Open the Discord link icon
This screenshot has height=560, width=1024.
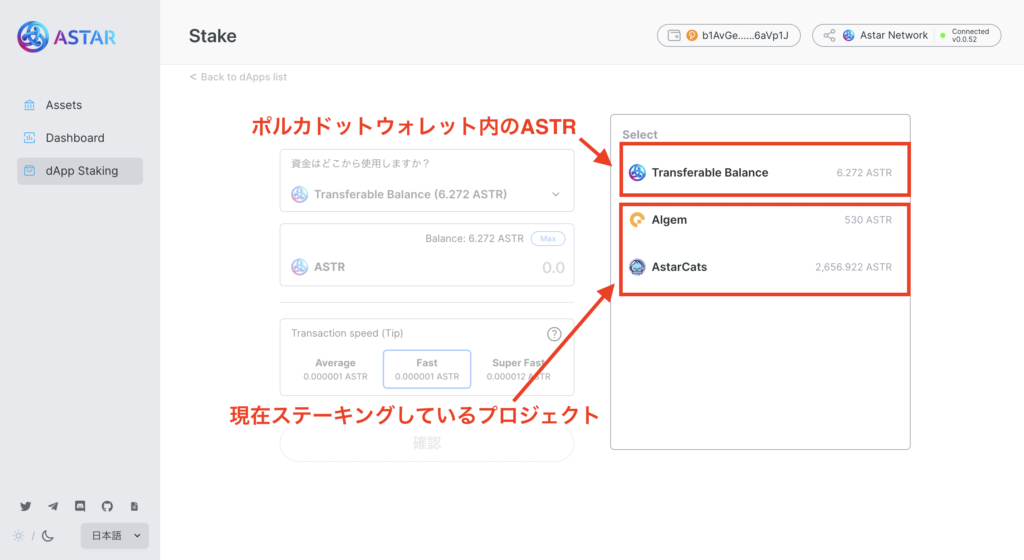[x=80, y=506]
